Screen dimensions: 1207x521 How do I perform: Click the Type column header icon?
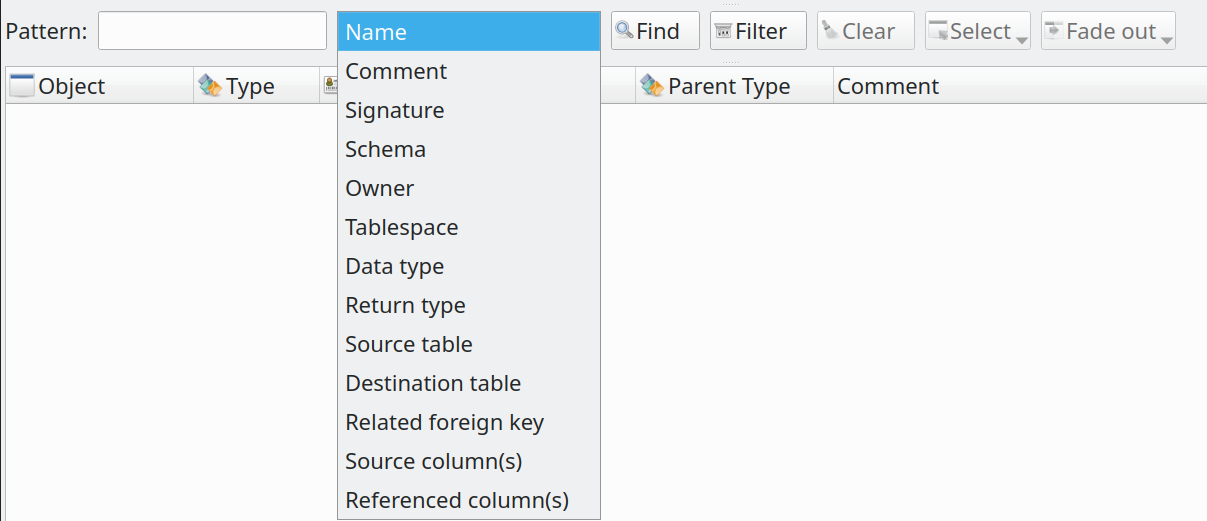[x=210, y=86]
